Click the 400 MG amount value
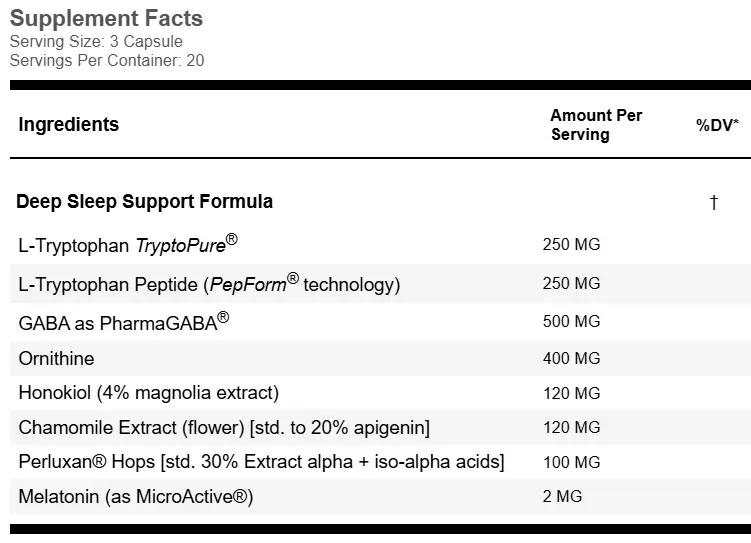 [571, 358]
